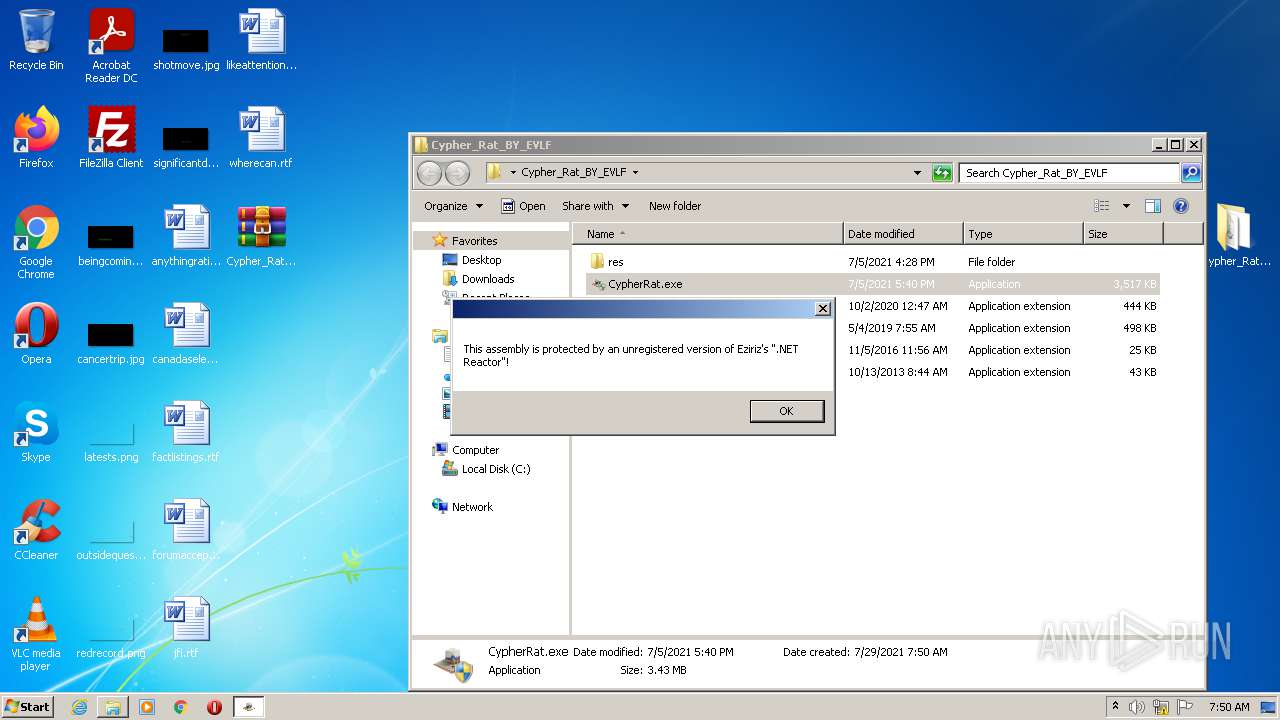Sort by Type column header
Screen dimensions: 1280x720
click(1023, 234)
